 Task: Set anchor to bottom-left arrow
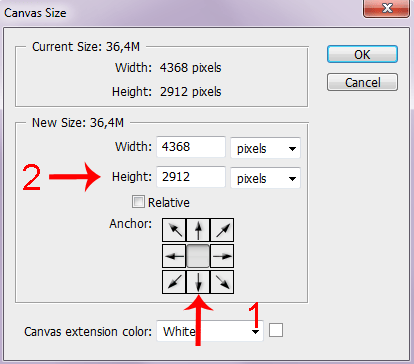pyautogui.click(x=174, y=282)
